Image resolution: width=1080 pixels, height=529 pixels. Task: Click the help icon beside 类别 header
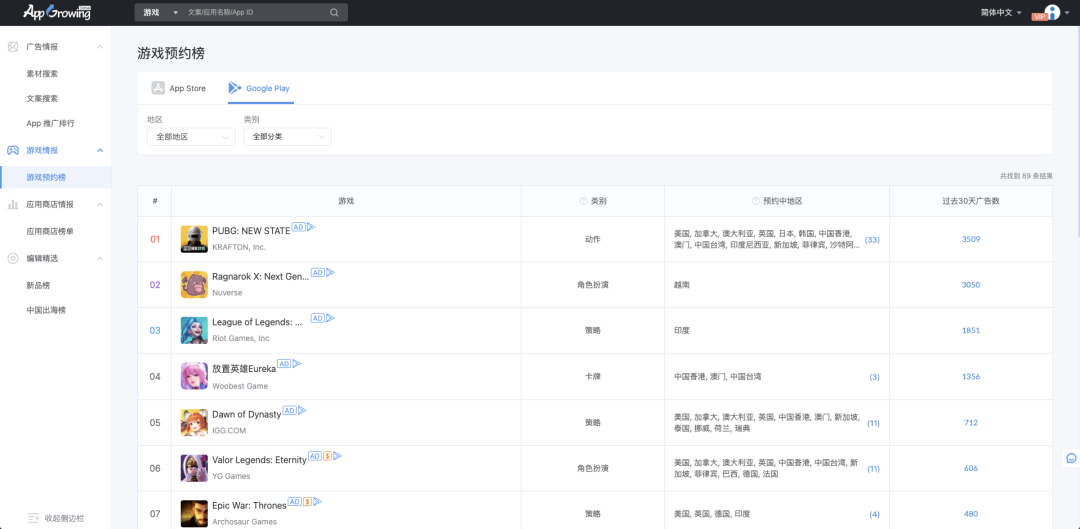click(583, 201)
